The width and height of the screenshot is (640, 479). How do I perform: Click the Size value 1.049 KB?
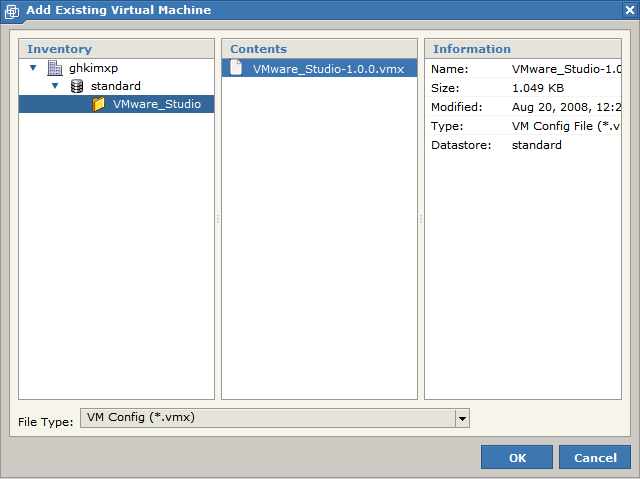click(538, 87)
